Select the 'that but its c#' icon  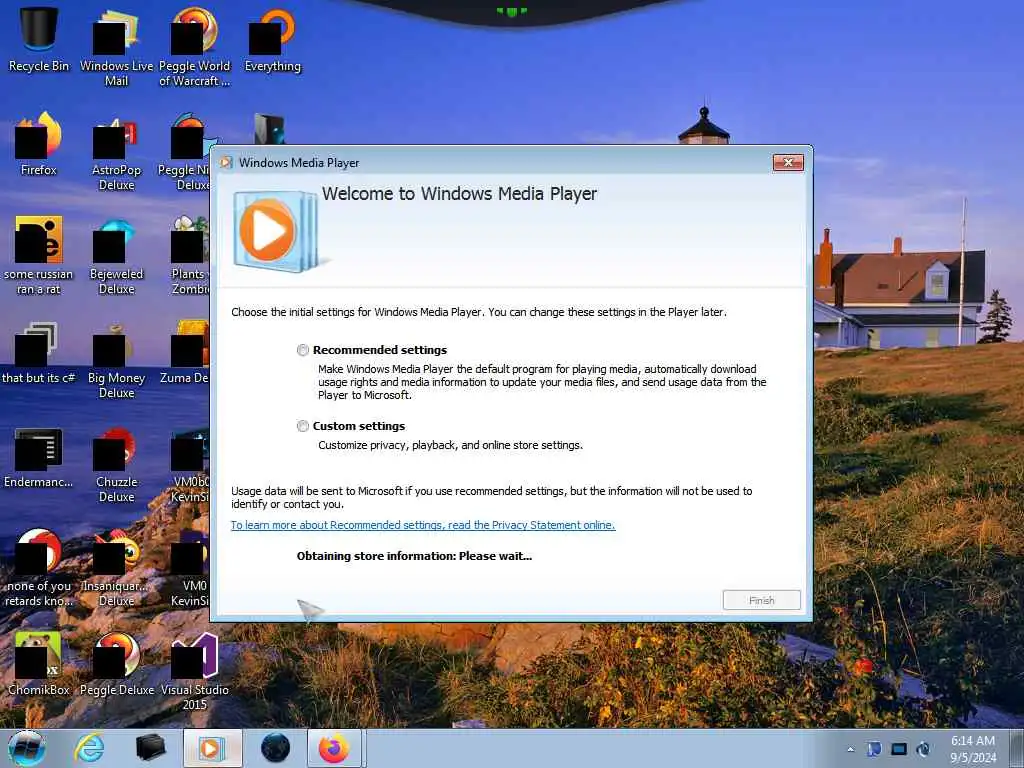(x=39, y=353)
